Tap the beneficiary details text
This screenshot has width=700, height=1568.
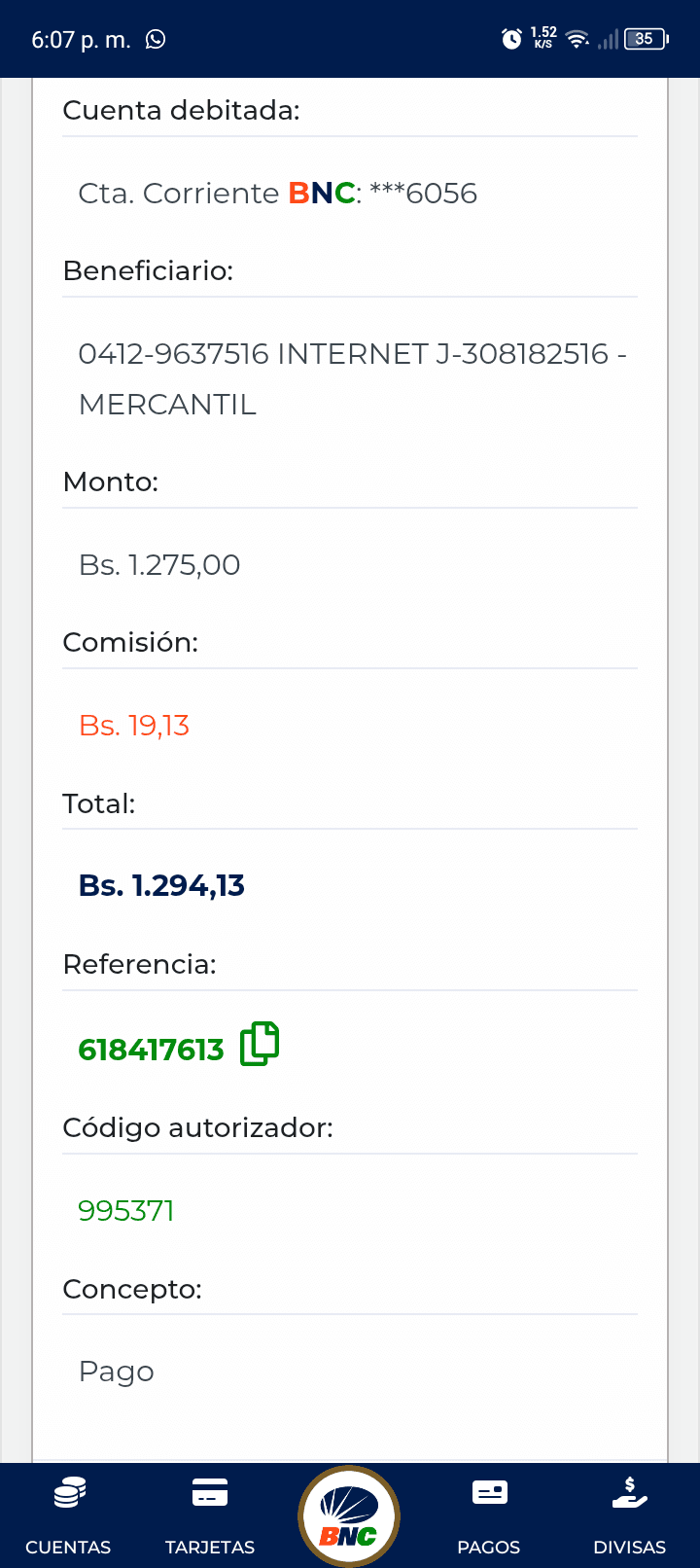tap(350, 378)
